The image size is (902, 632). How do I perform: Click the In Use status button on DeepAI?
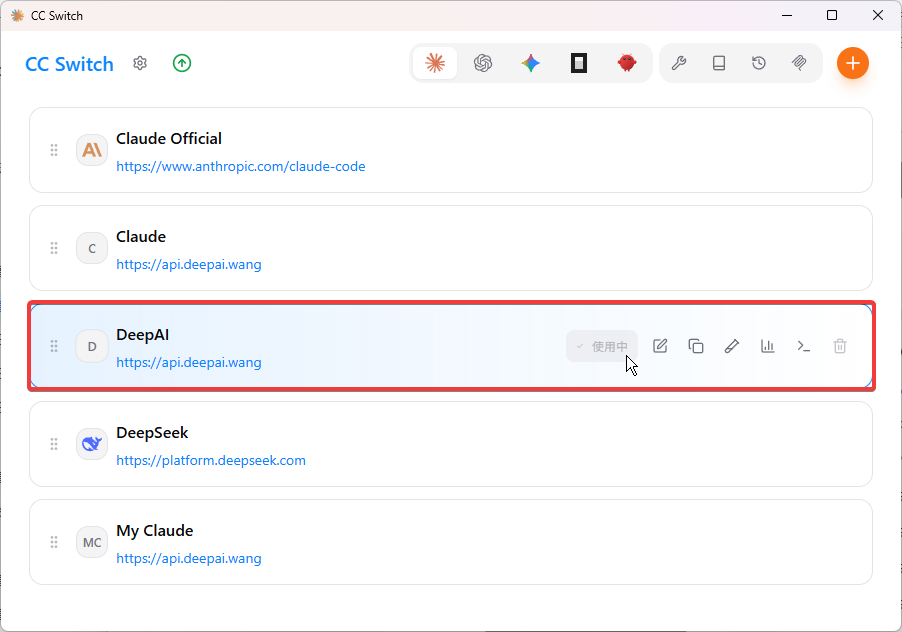click(x=602, y=346)
